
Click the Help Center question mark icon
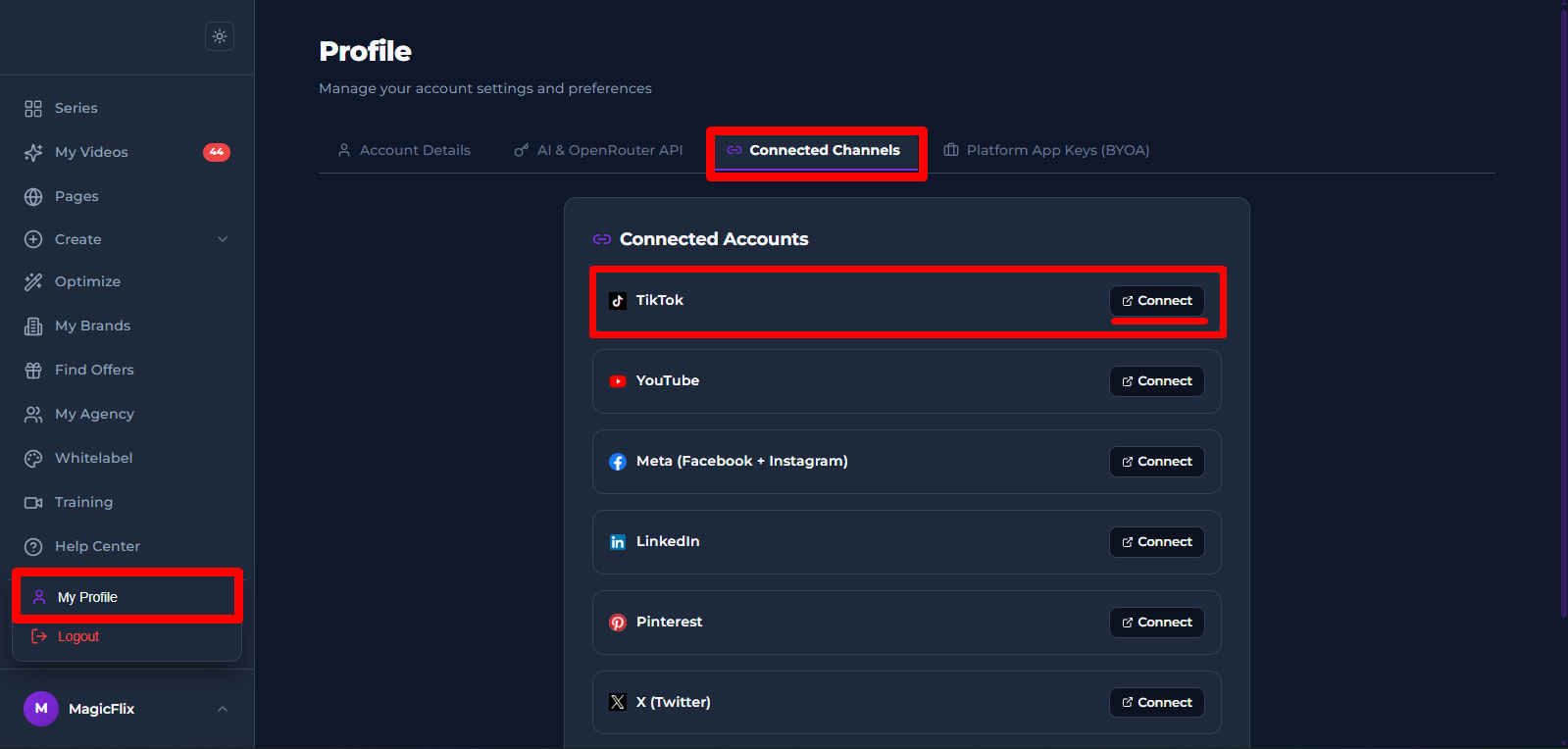[33, 546]
